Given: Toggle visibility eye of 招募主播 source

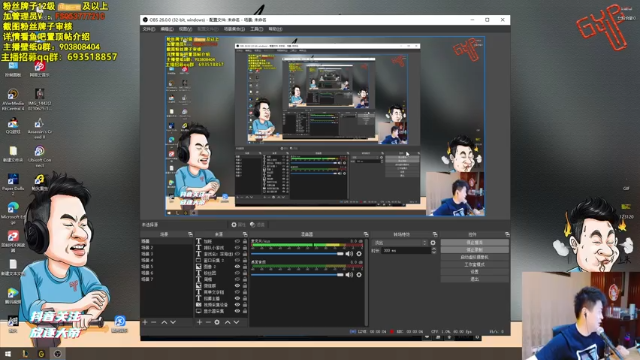Looking at the screenshot, I should click(237, 298).
